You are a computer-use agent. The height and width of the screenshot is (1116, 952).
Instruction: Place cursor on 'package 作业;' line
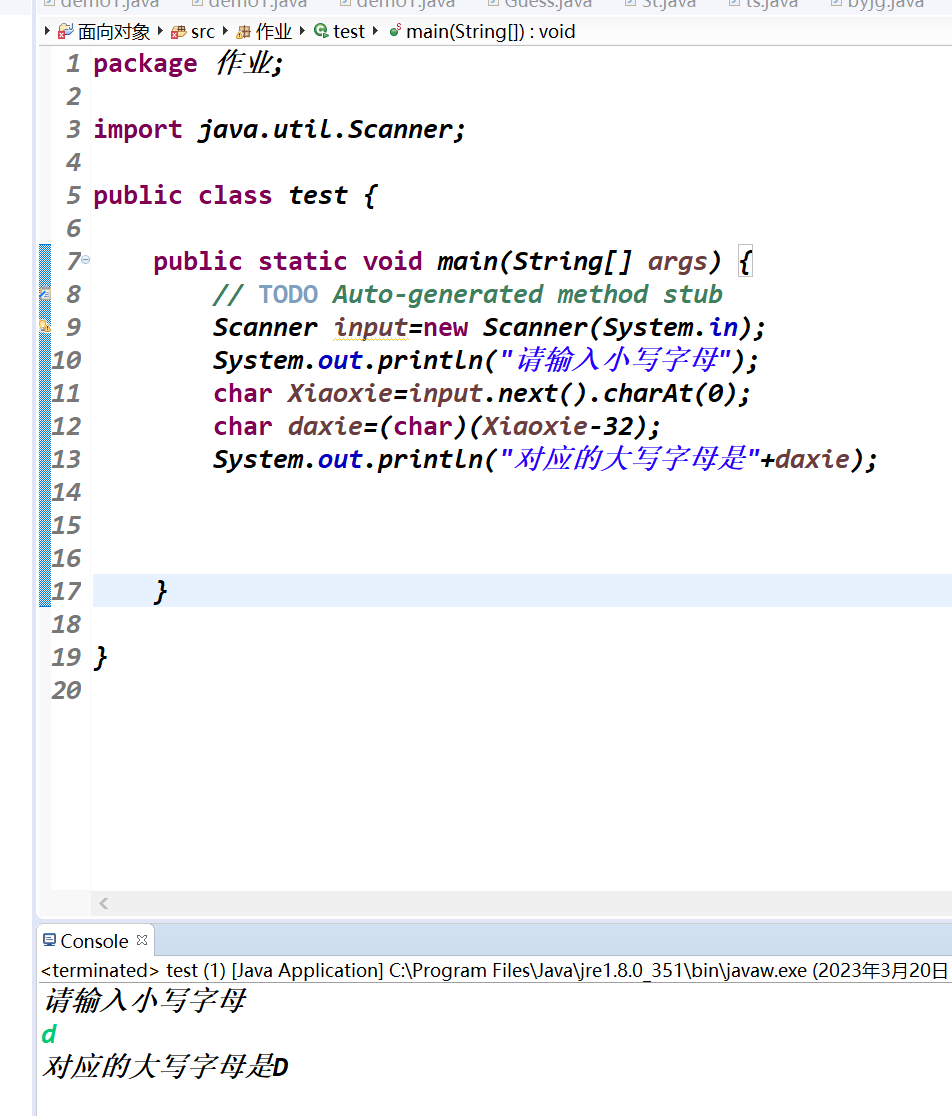tap(189, 63)
